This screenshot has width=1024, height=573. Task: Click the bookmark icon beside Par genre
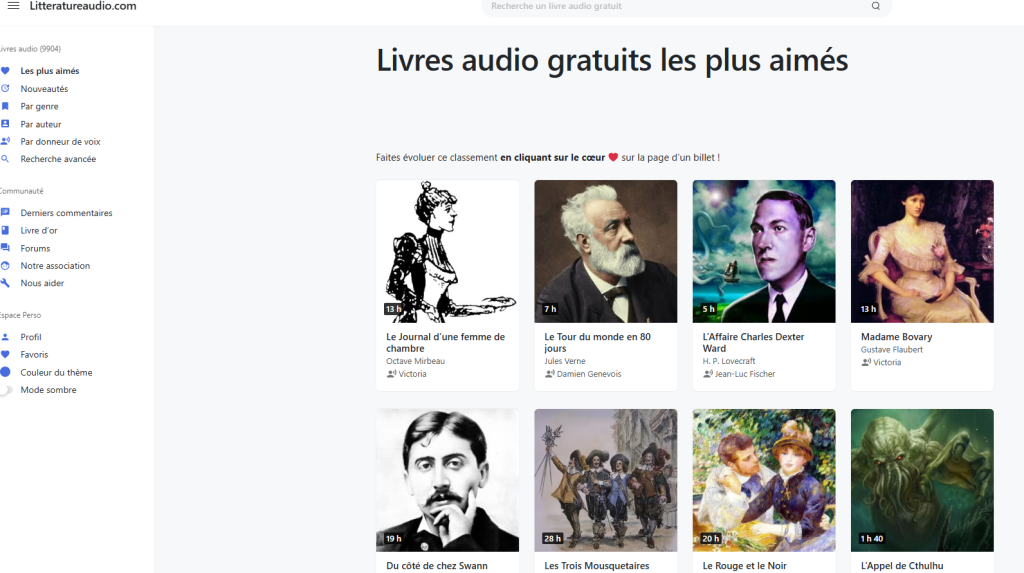[x=5, y=106]
